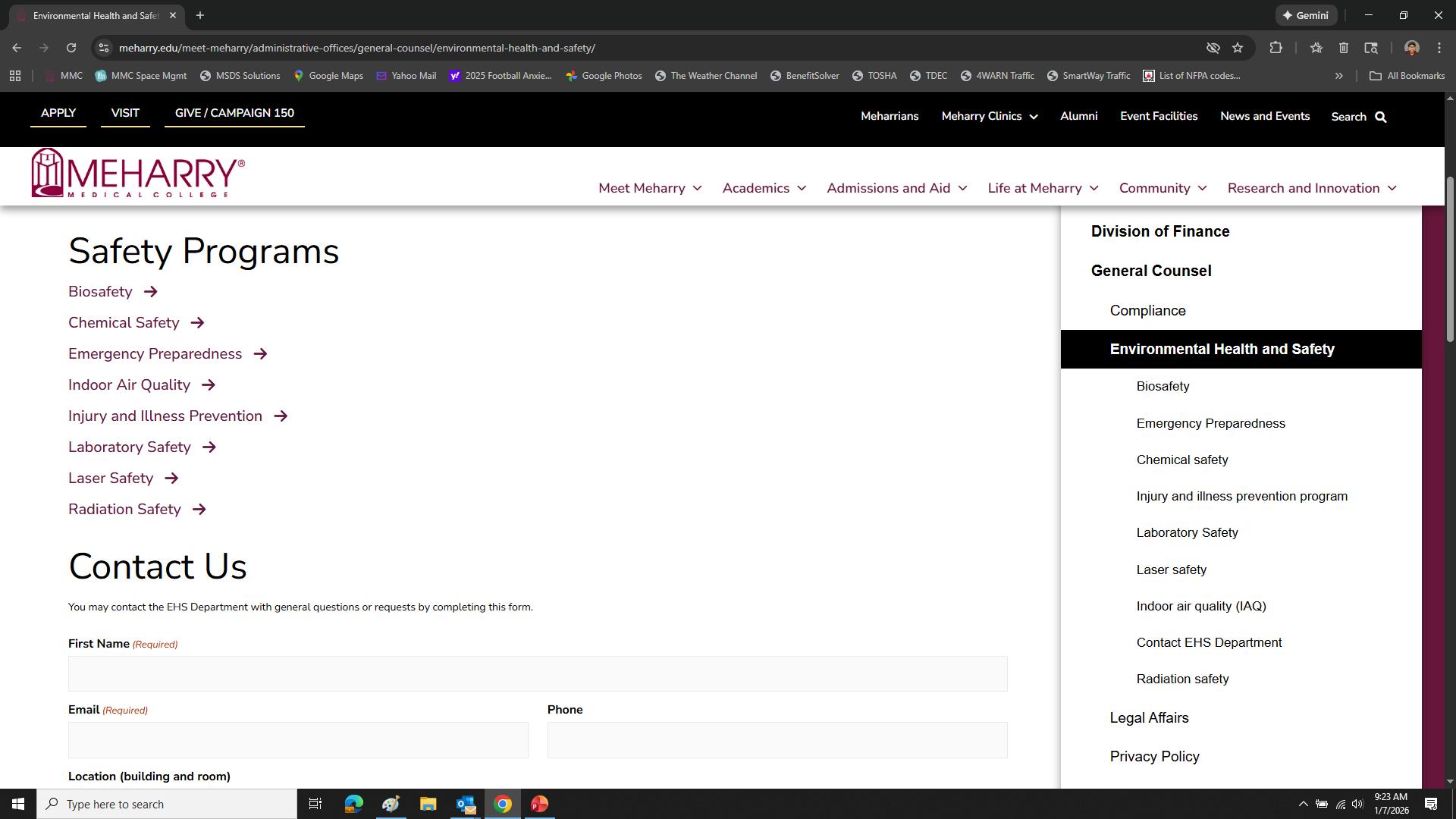Expand the Meet Meharry menu
Image resolution: width=1456 pixels, height=819 pixels.
[x=650, y=188]
